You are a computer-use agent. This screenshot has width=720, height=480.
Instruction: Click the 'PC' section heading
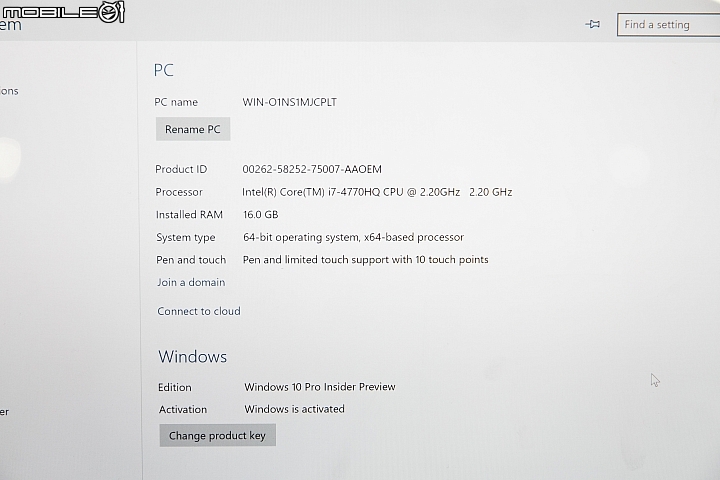click(x=163, y=70)
